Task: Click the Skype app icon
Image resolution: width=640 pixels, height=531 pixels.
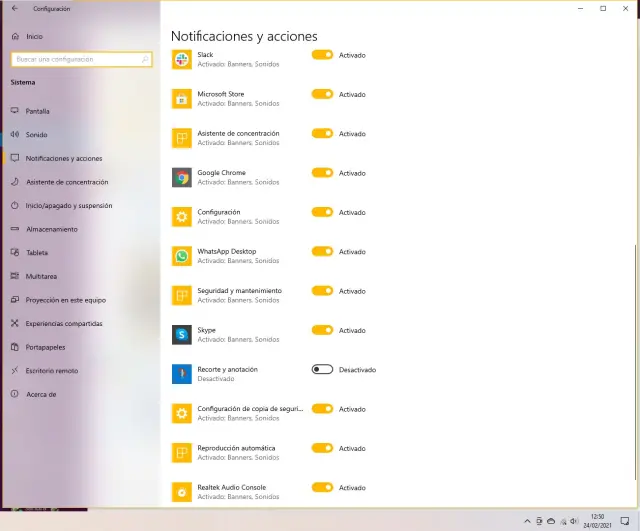Action: click(181, 335)
